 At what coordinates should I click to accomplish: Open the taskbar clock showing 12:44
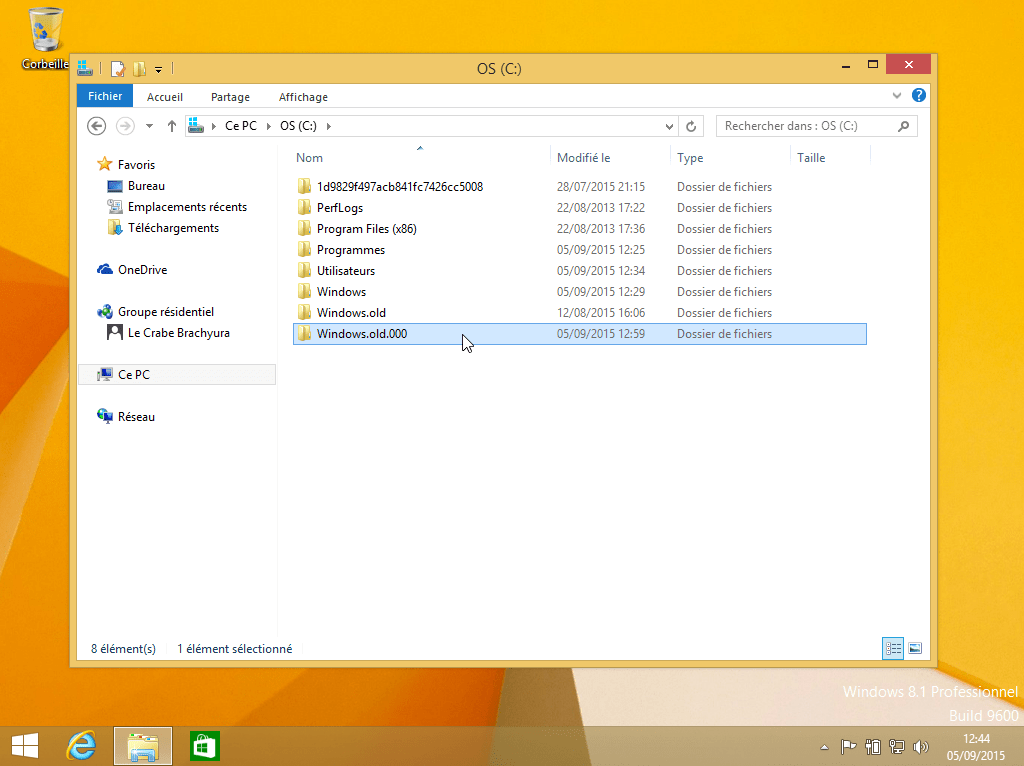click(976, 747)
